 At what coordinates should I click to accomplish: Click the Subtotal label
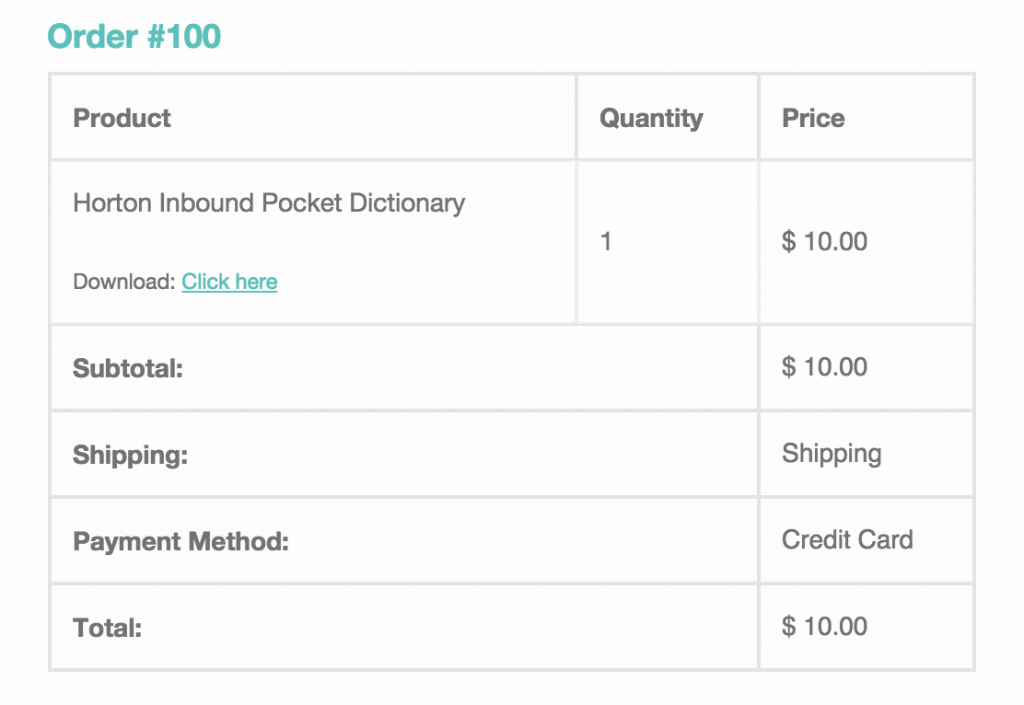[x=128, y=368]
